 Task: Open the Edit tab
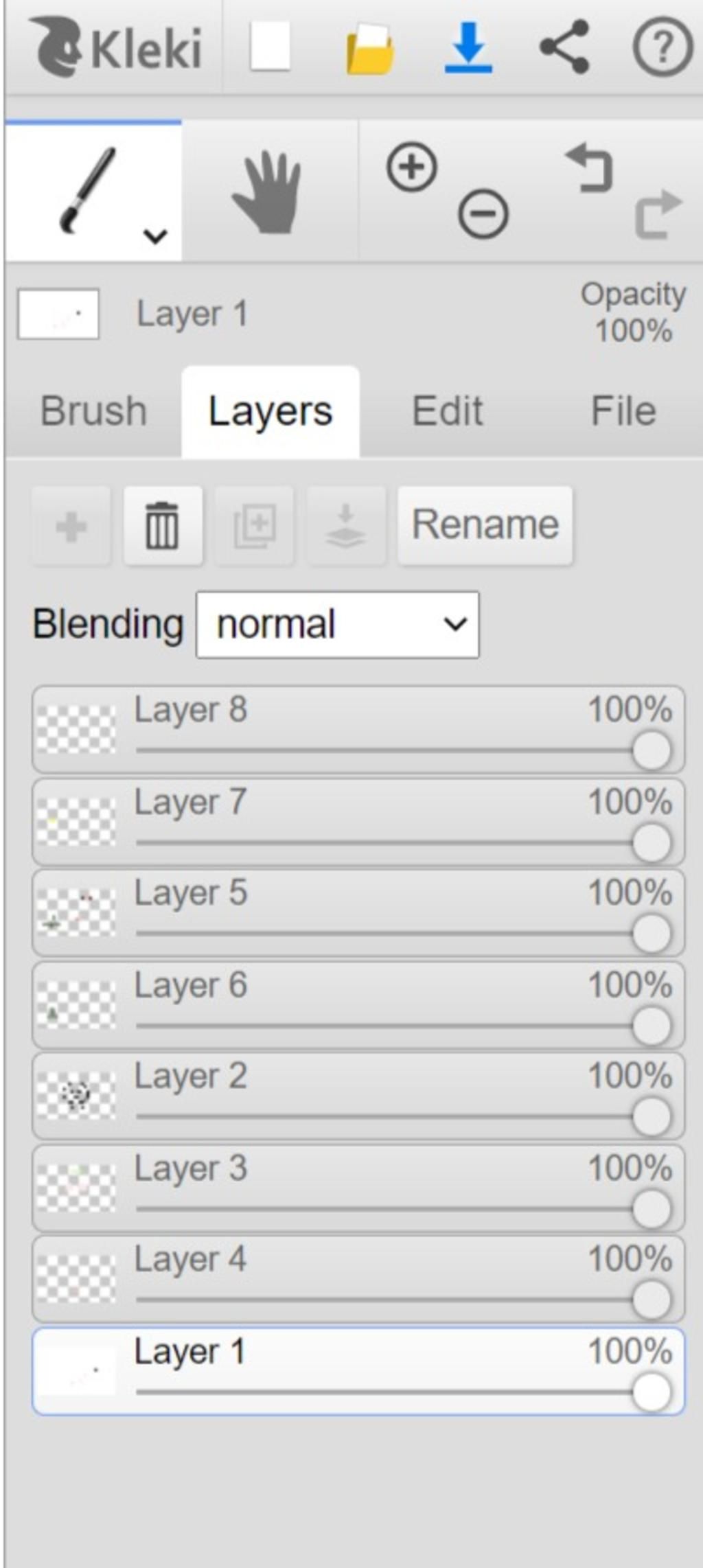pos(448,411)
